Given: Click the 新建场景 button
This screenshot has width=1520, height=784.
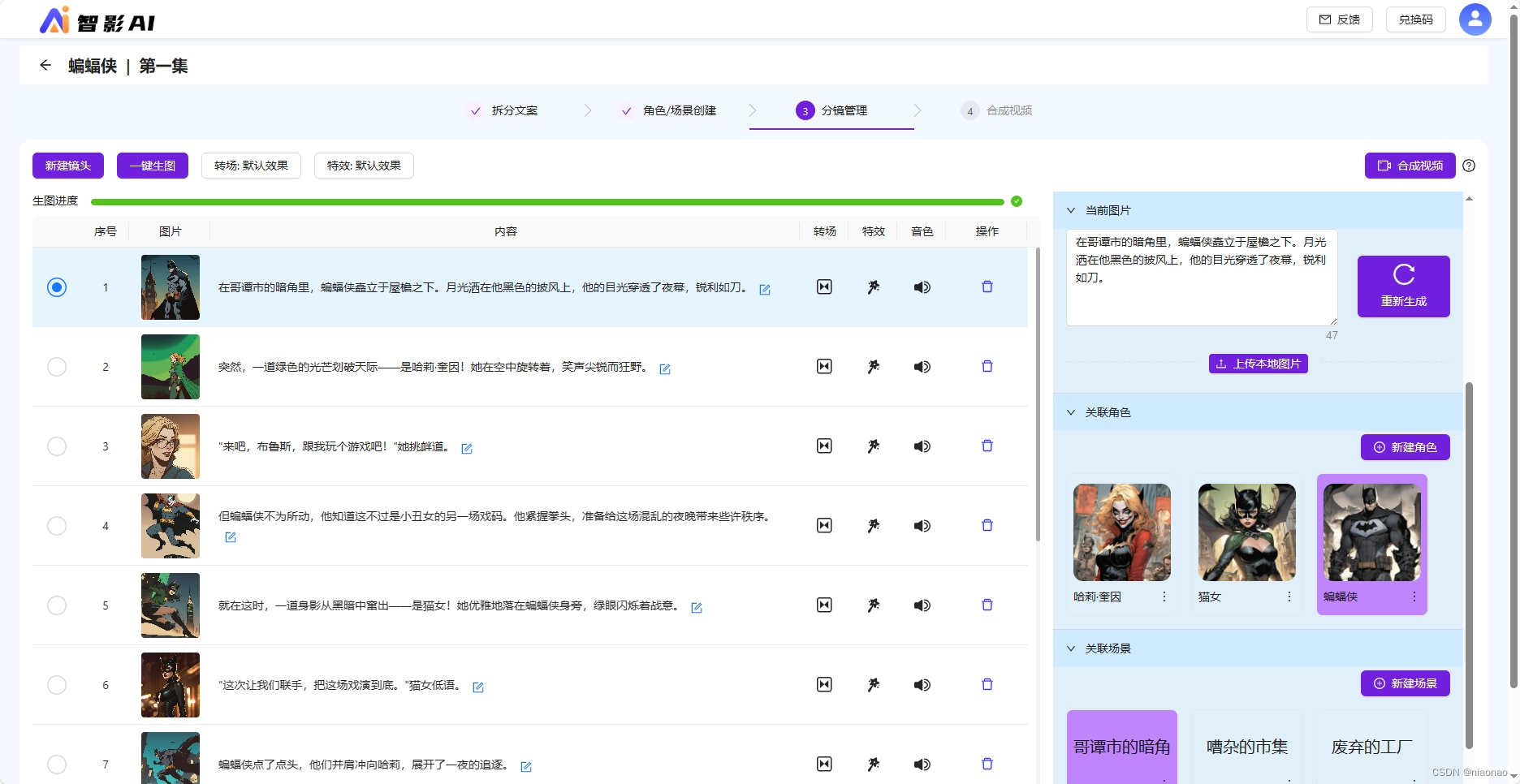Looking at the screenshot, I should tap(1405, 683).
